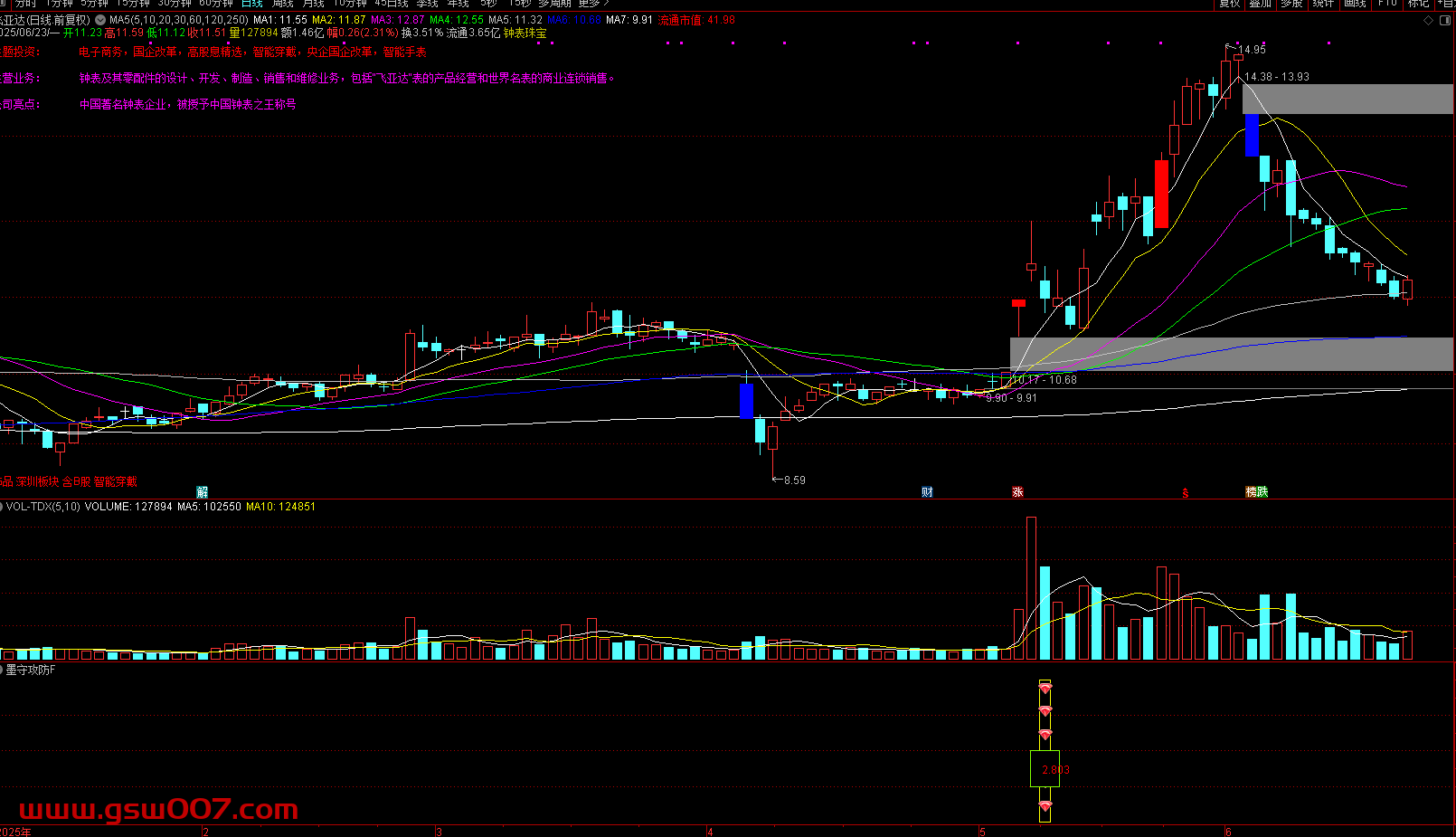Viewport: 1456px width, 837px height.
Task: Click the 叠加 overlay button
Action: click(1260, 4)
